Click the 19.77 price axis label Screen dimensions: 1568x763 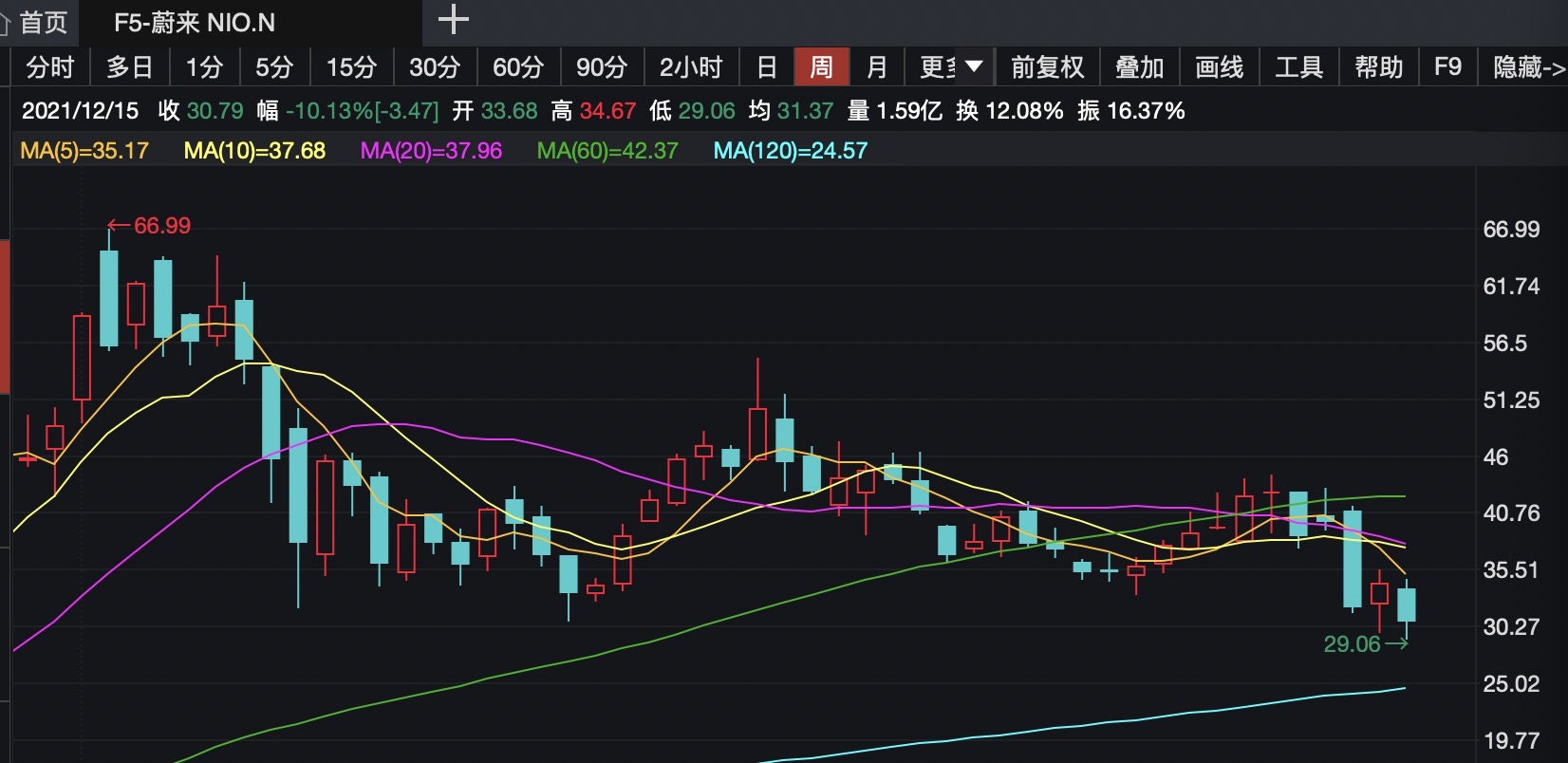click(x=1511, y=741)
